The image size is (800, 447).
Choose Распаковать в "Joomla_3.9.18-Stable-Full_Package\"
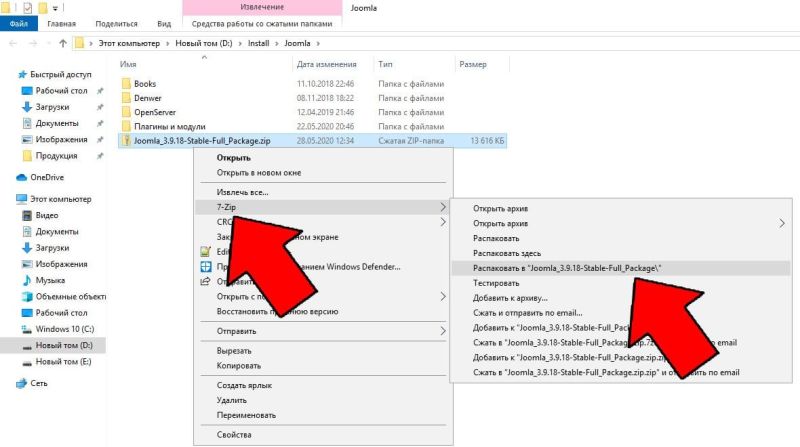pos(620,268)
